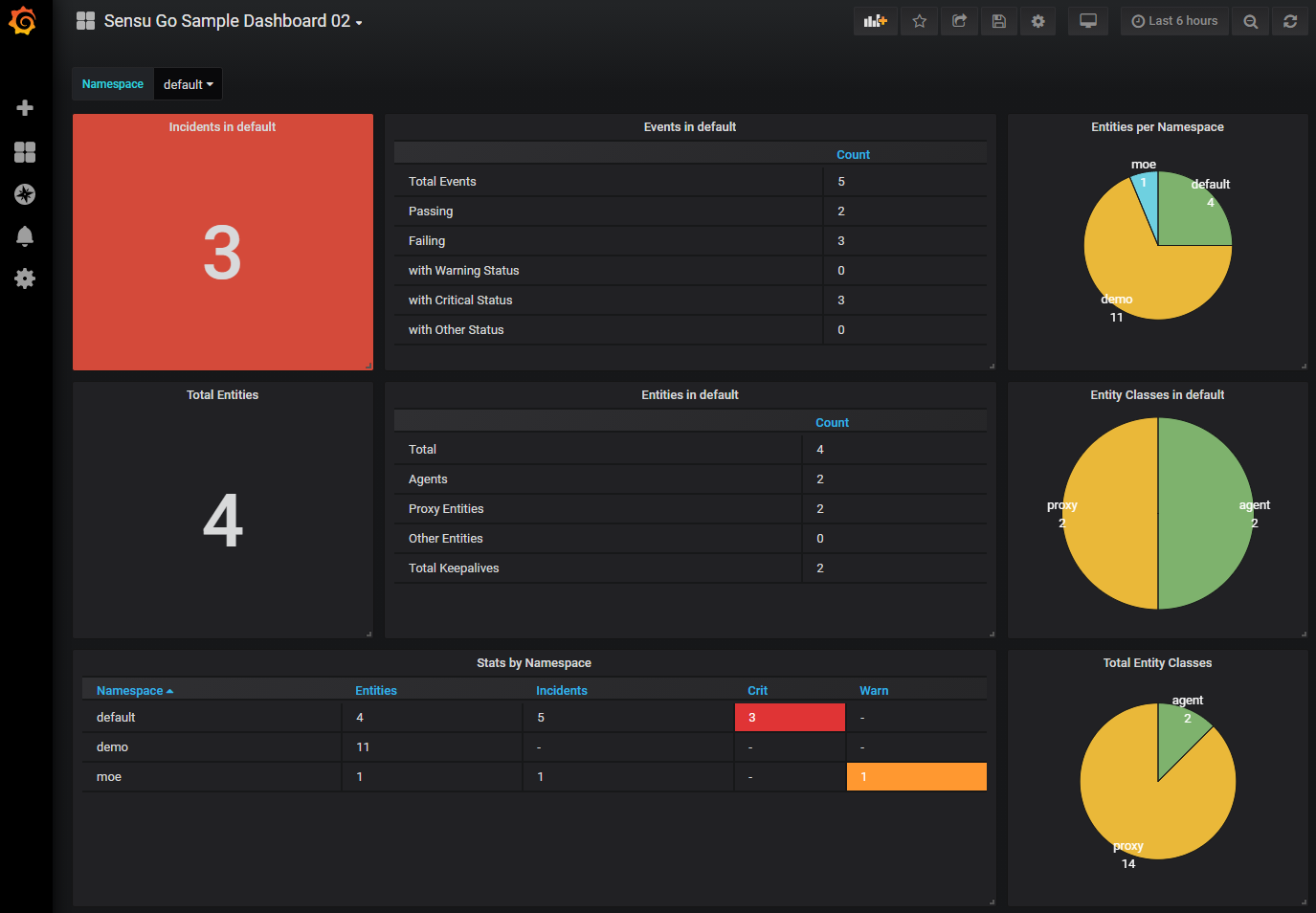This screenshot has height=913, width=1316.
Task: Sort Stats table by Warn column
Action: pyautogui.click(x=874, y=691)
